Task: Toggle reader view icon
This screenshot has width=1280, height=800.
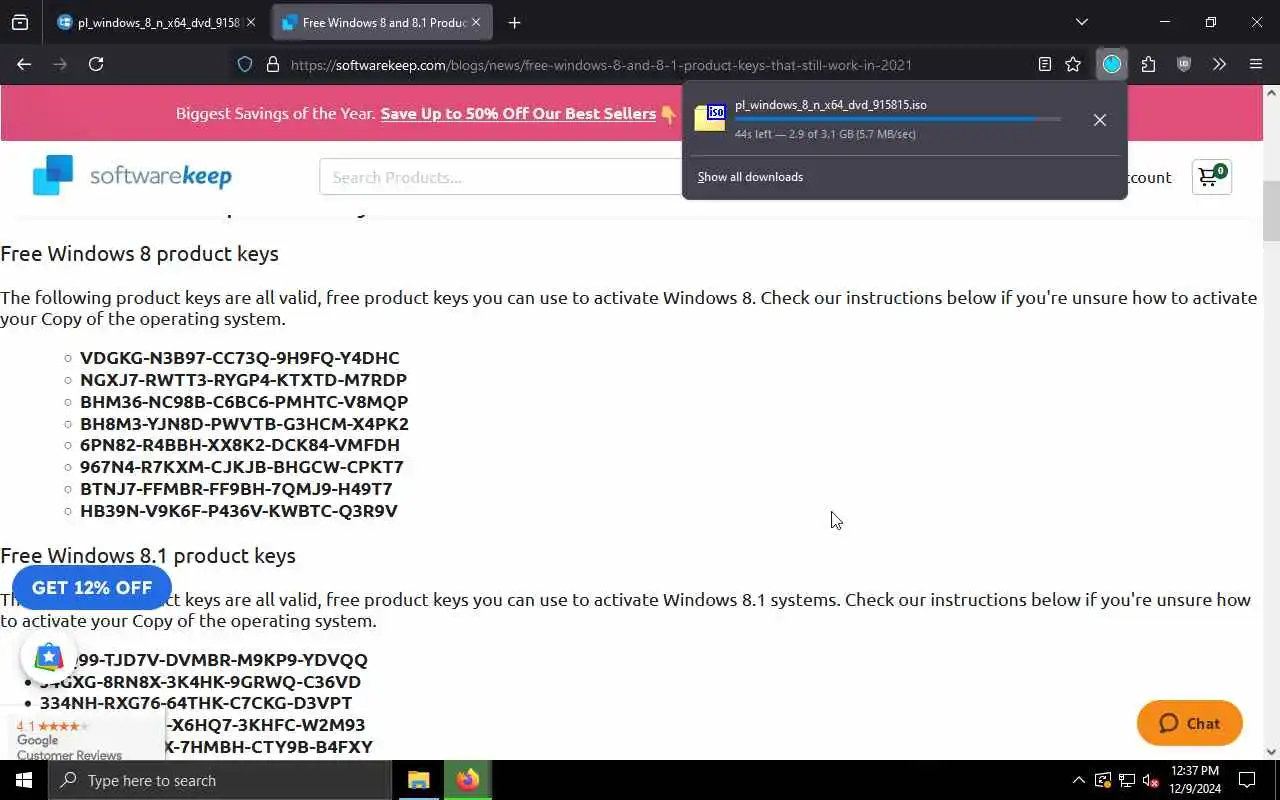Action: [x=1045, y=64]
